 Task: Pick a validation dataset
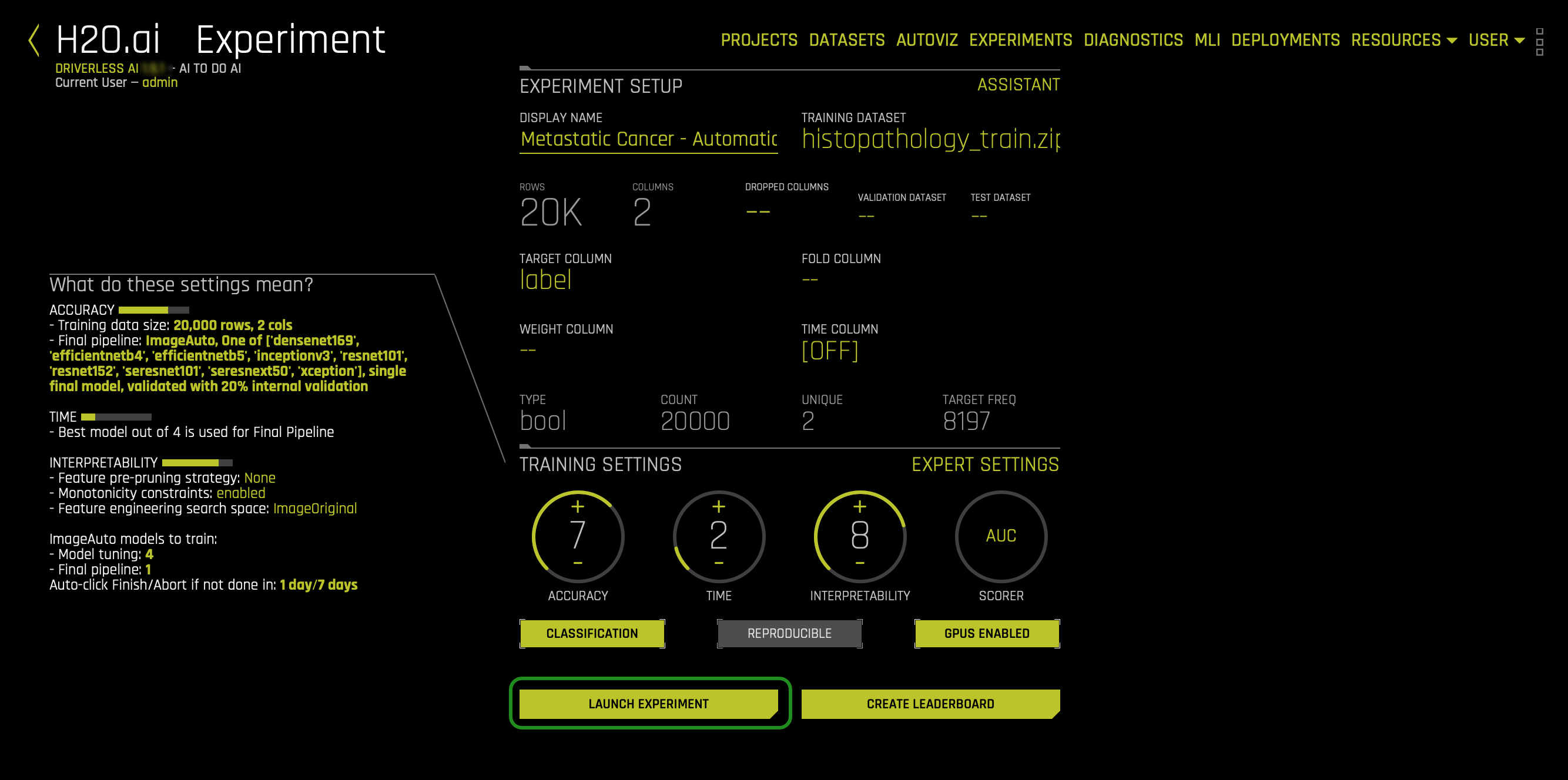click(866, 217)
